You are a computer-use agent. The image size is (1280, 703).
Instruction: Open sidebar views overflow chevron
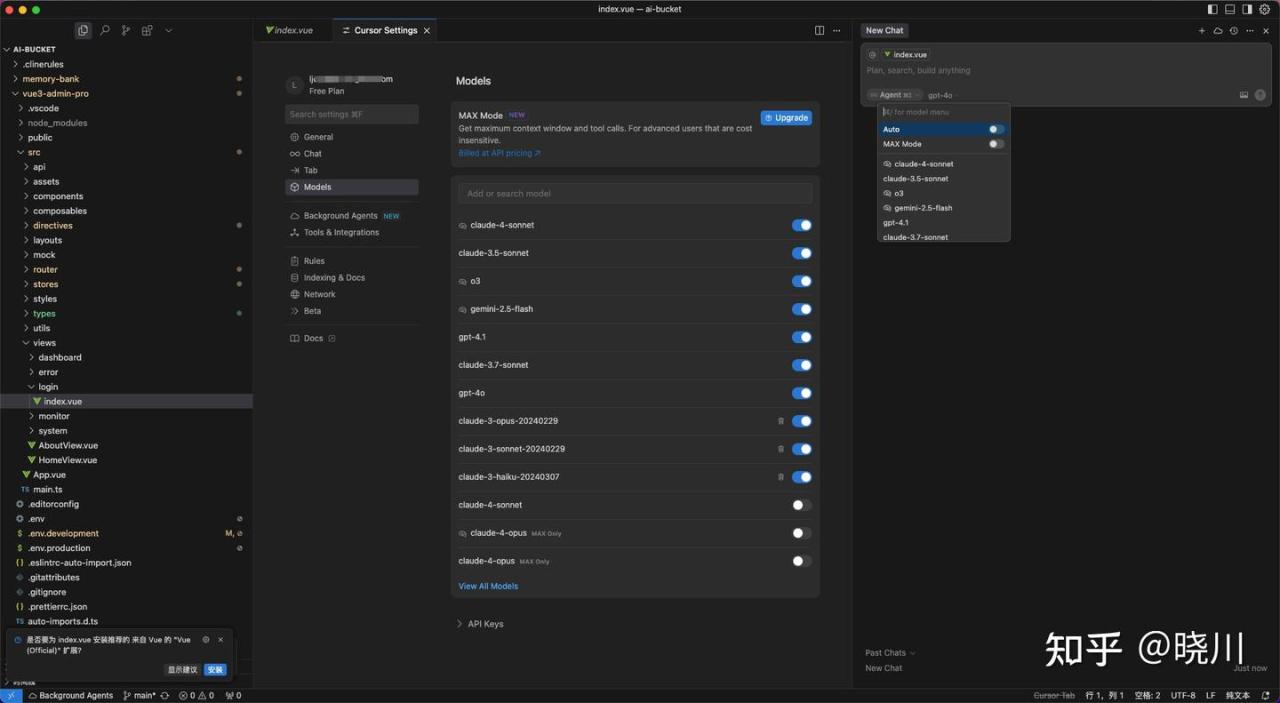(168, 31)
